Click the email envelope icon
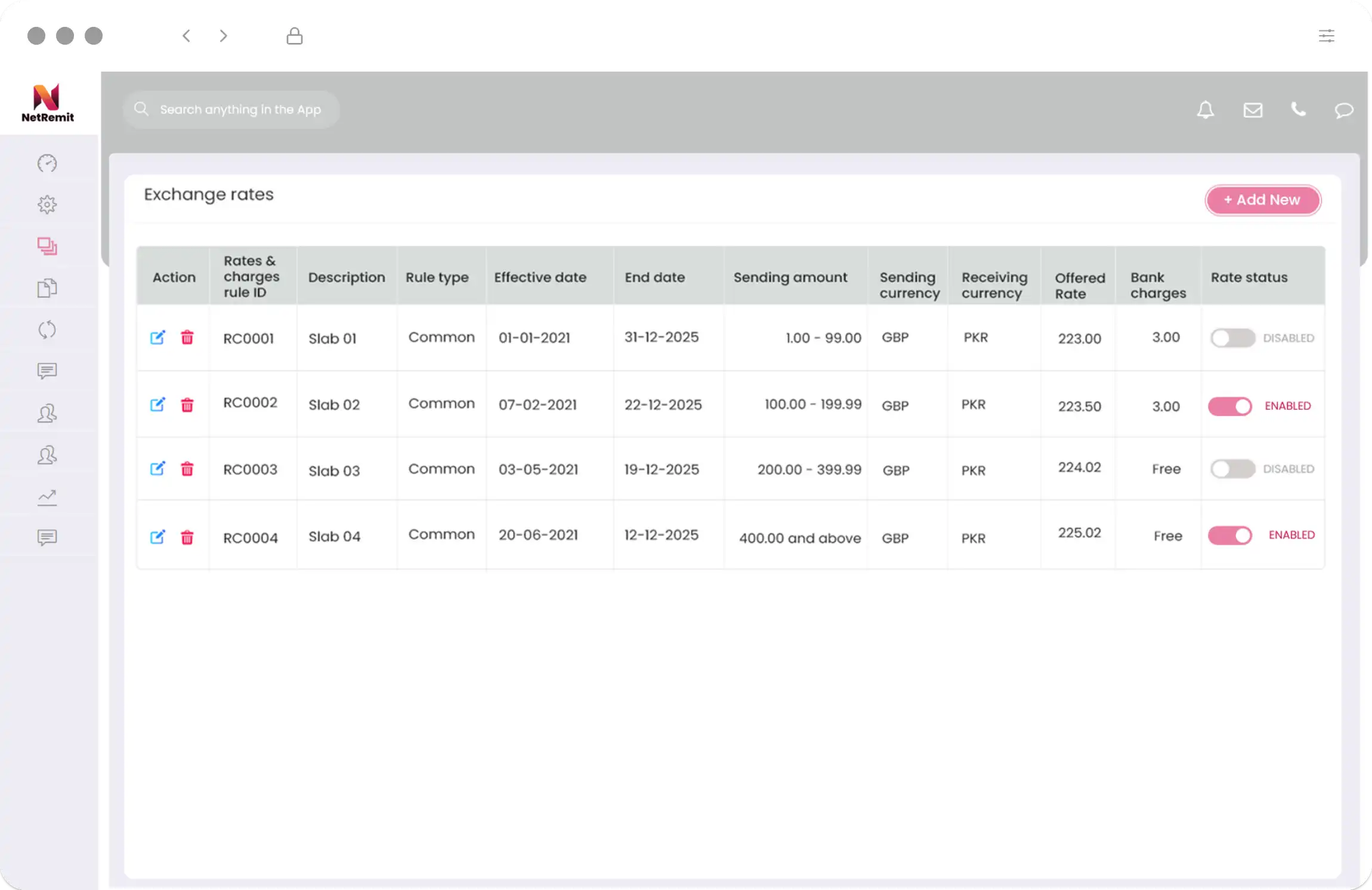This screenshot has width=1372, height=890. pyautogui.click(x=1253, y=110)
